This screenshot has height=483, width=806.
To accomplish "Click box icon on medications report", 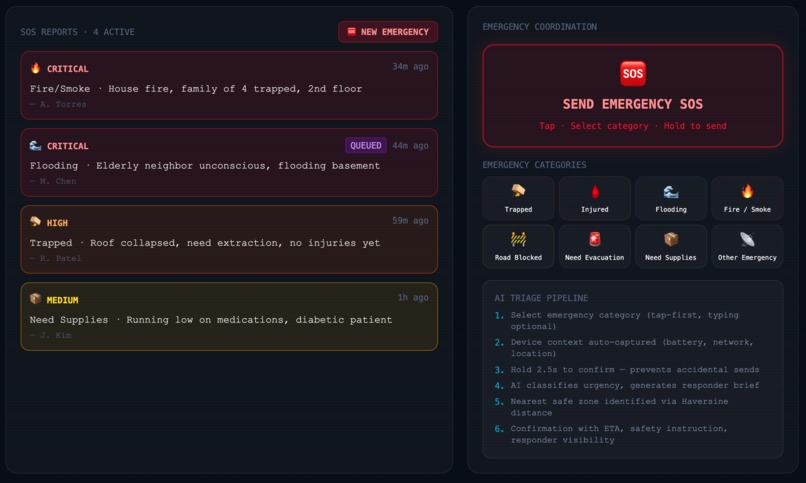I will coord(35,299).
